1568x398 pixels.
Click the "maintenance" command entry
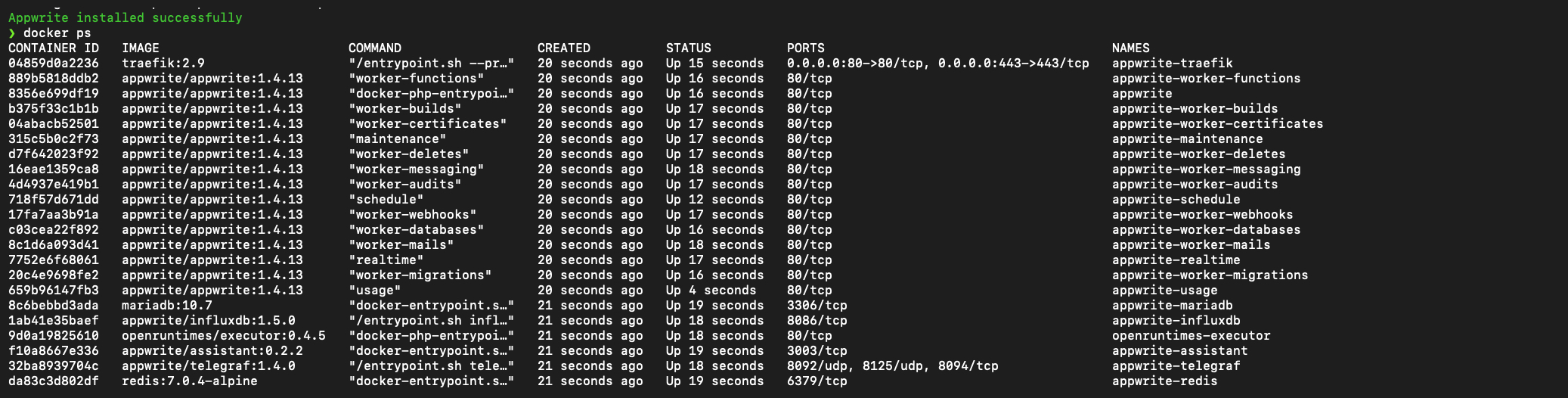[397, 139]
